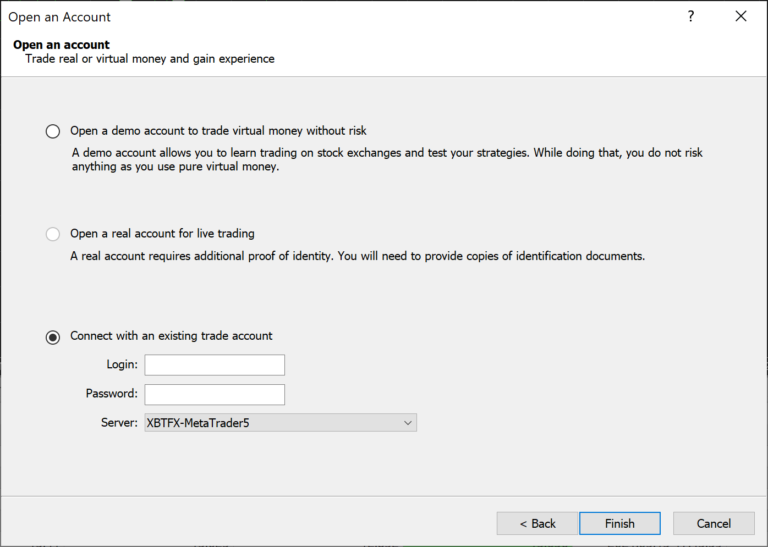The width and height of the screenshot is (768, 547).
Task: Click the help question mark icon
Action: (x=690, y=17)
